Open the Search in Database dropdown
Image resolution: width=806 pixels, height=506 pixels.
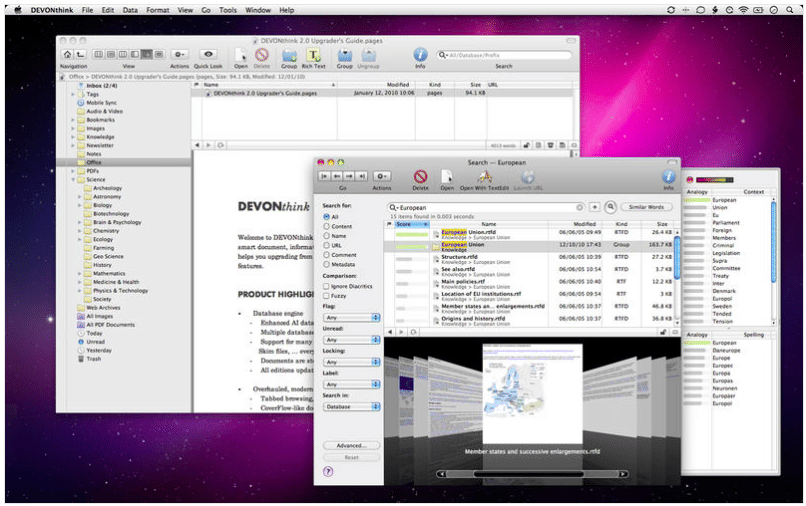351,406
